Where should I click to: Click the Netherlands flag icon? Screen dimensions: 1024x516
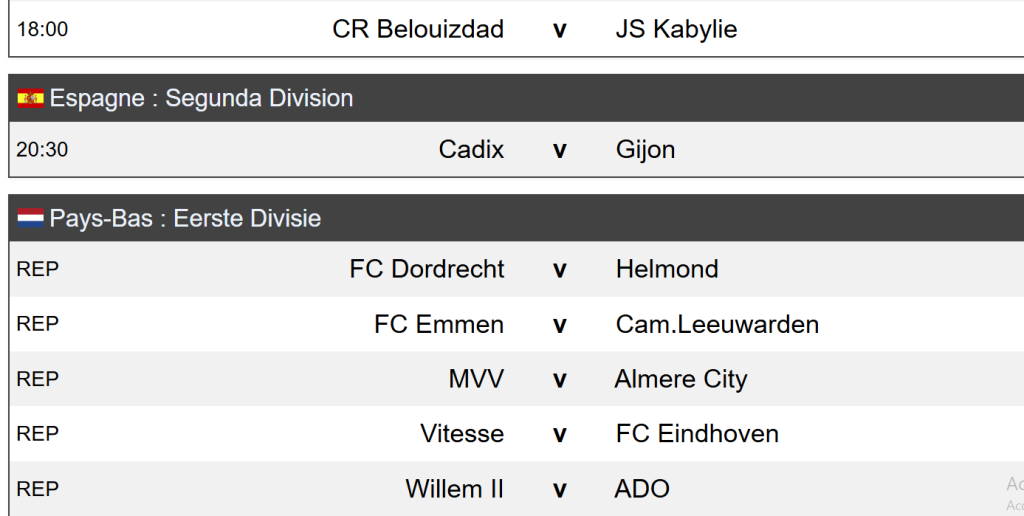click(x=30, y=218)
